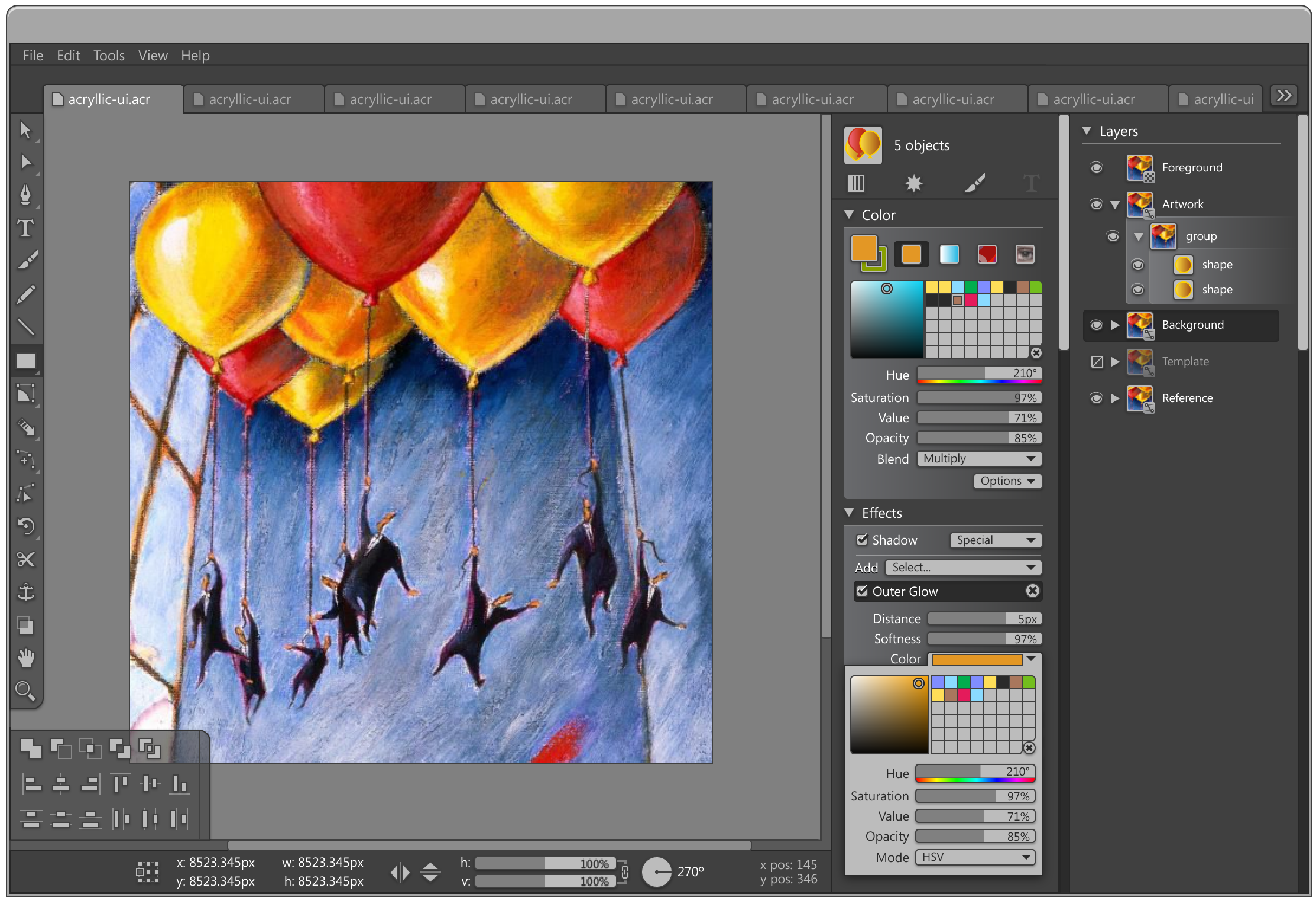Select the Text tool
Viewport: 1316px width, 901px height.
pos(25,228)
